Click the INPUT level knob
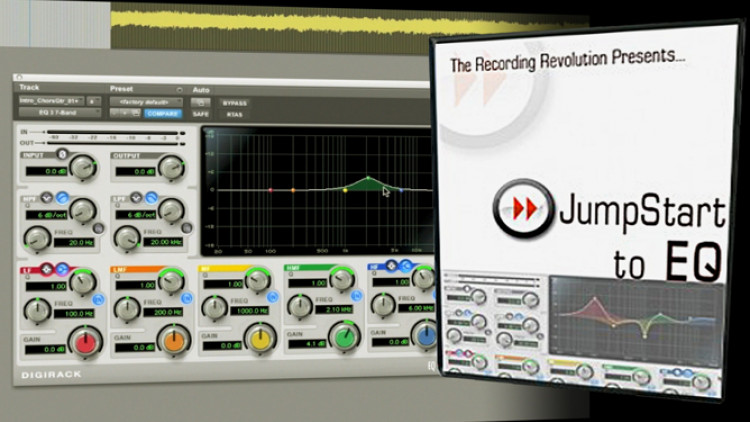This screenshot has height=422, width=750. pos(83,167)
